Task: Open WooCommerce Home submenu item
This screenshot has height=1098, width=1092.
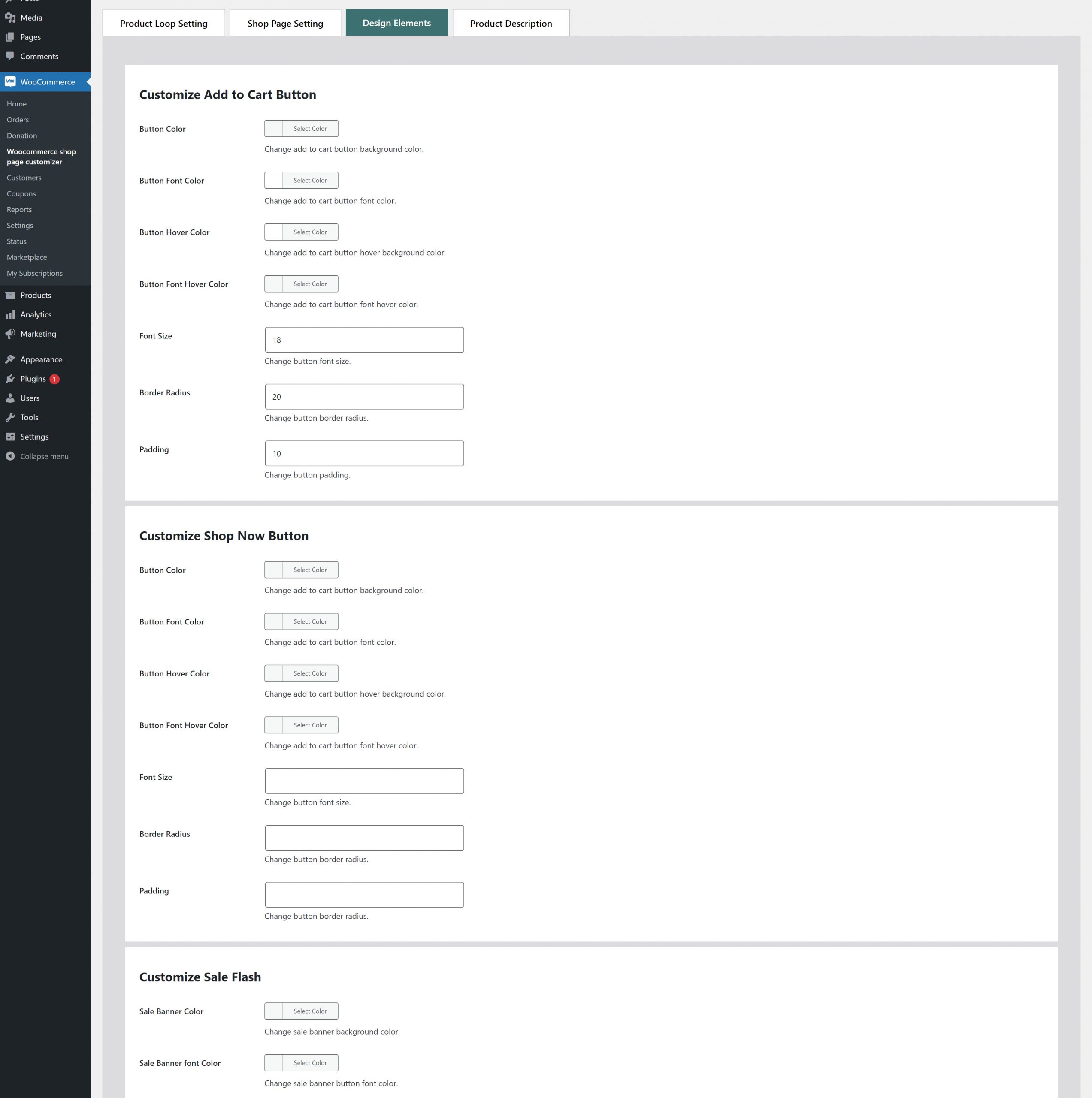Action: pos(16,104)
